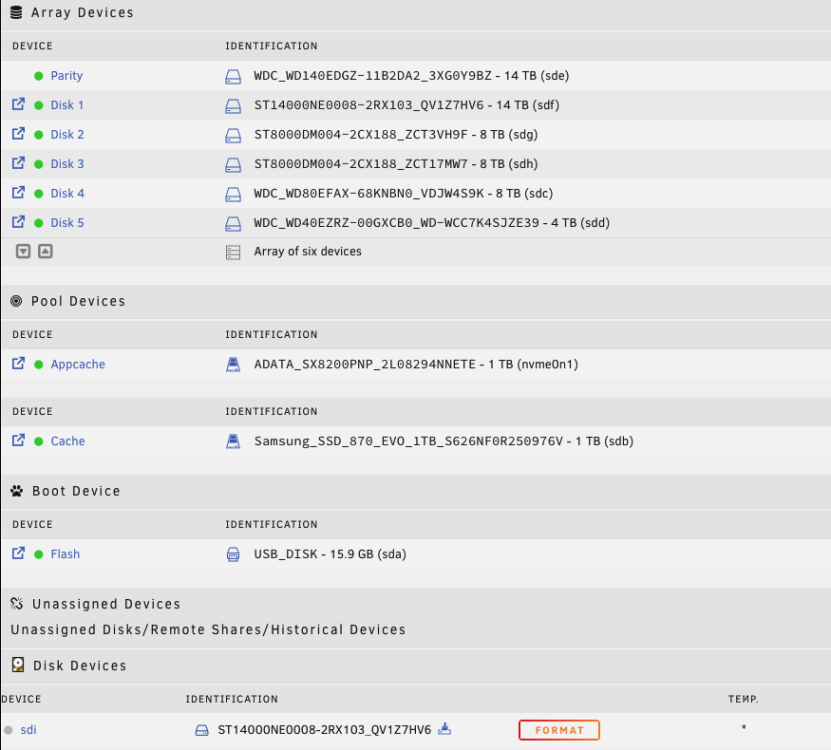Click the Unassigned Devices section header

[x=106, y=604]
